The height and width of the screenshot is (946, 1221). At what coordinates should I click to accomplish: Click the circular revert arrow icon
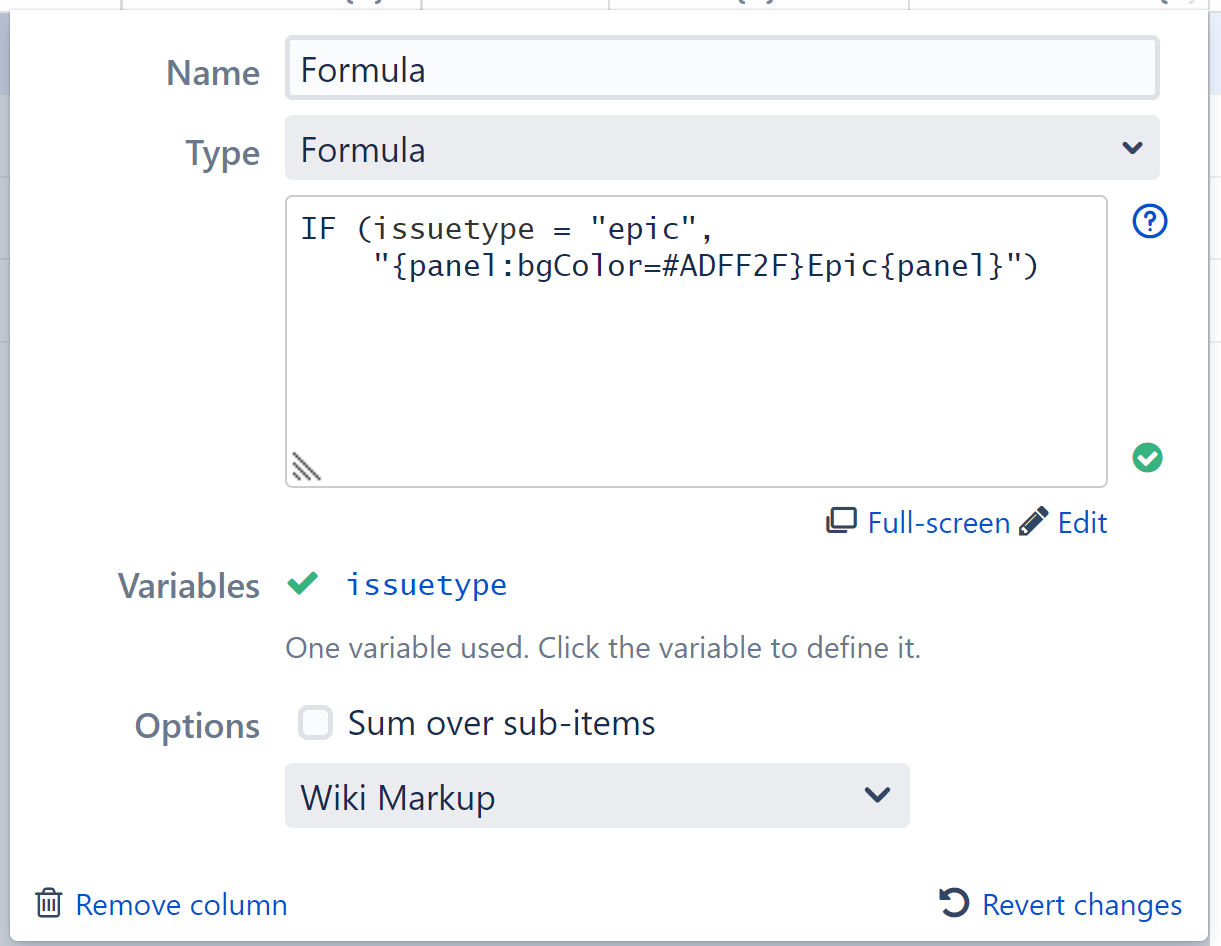[953, 903]
